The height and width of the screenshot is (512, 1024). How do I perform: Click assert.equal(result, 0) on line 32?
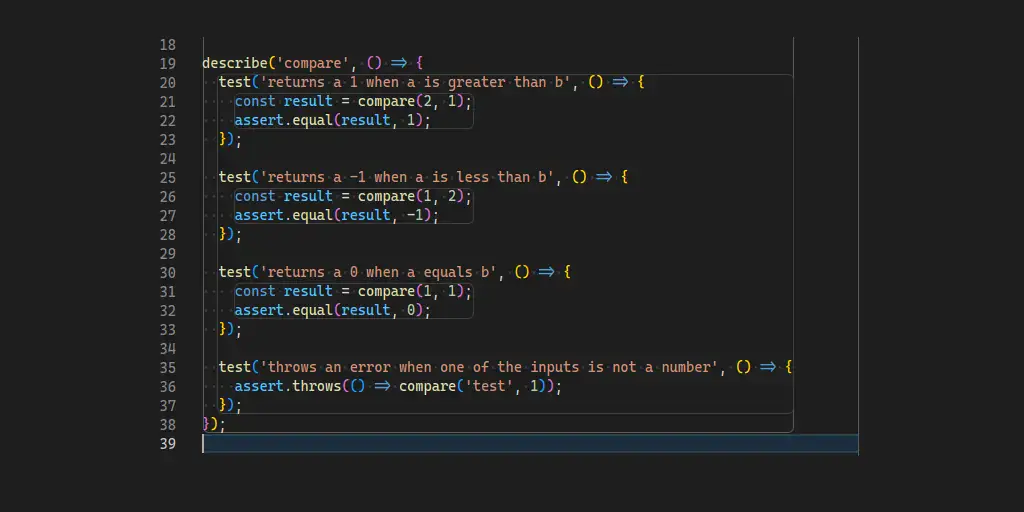[x=329, y=310]
